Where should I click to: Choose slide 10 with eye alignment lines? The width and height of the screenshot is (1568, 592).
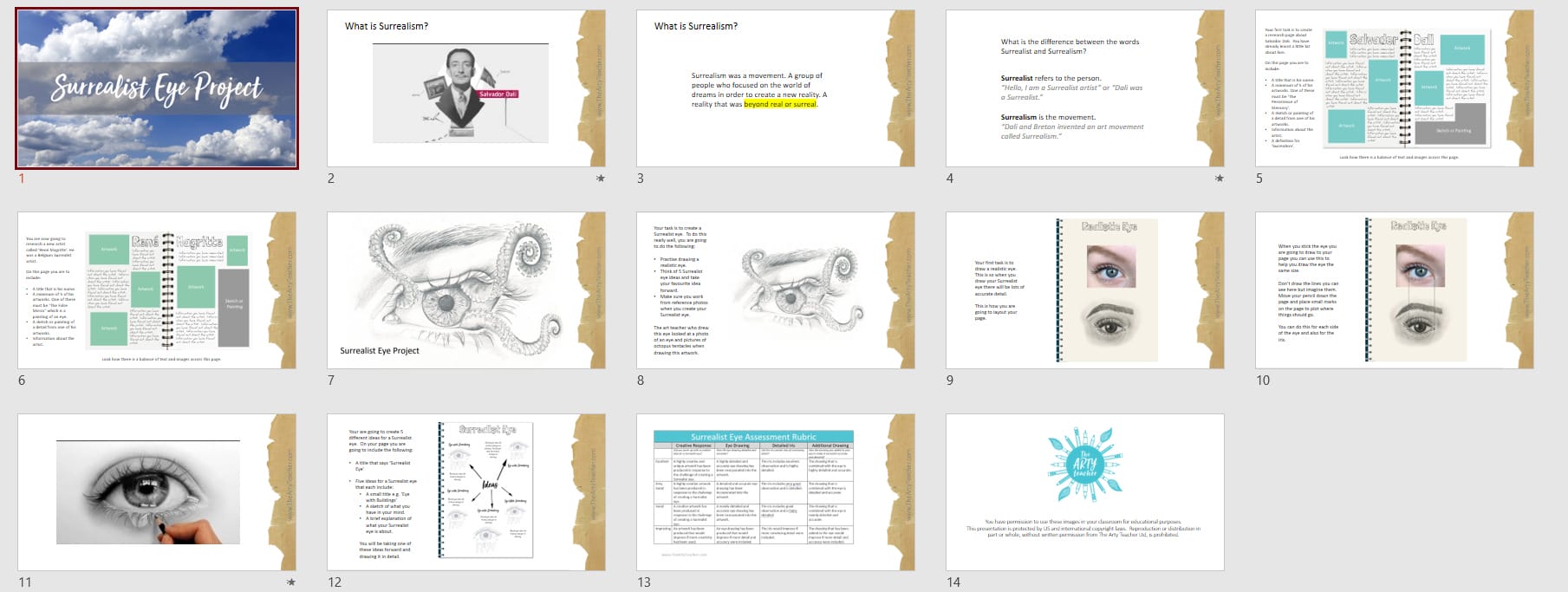pyautogui.click(x=1394, y=290)
